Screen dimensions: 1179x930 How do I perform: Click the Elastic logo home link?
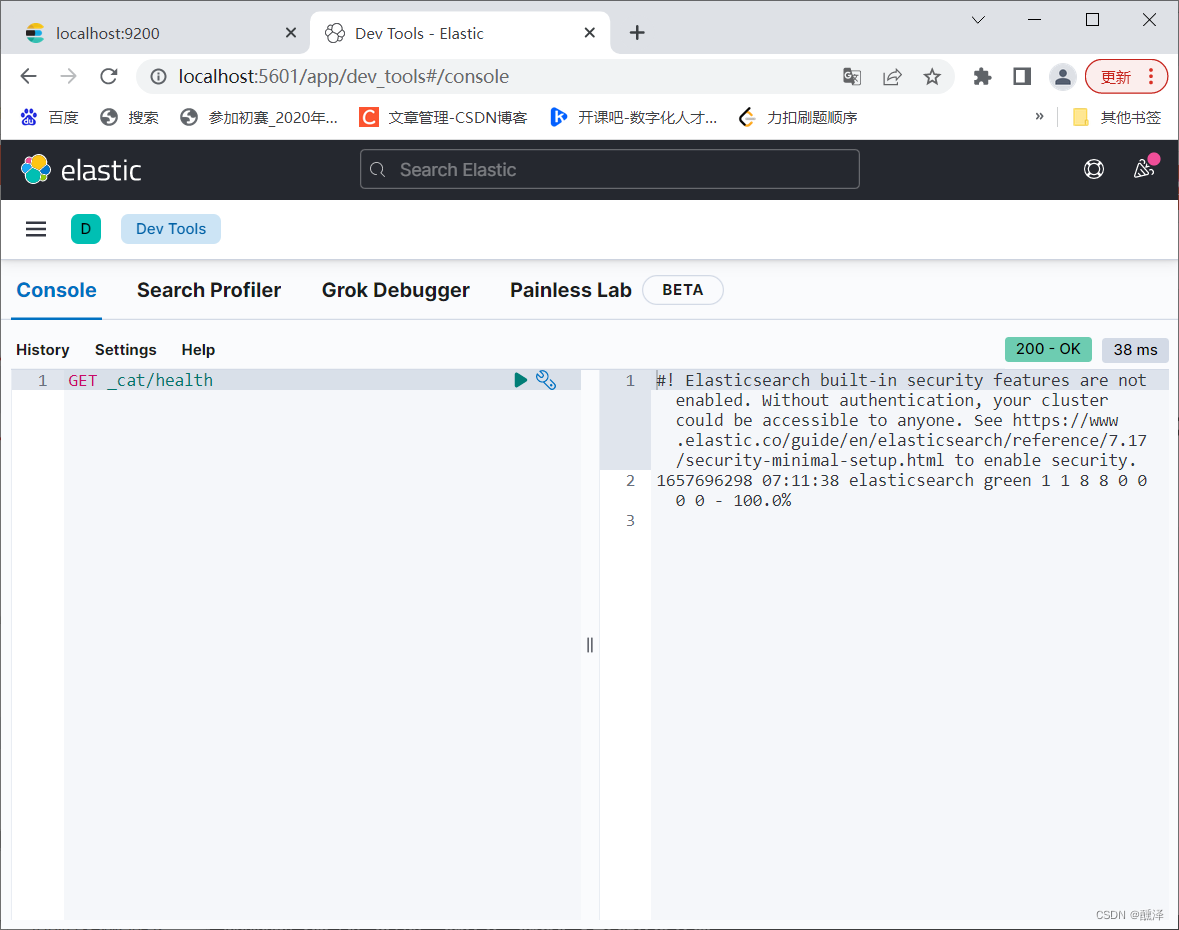[81, 170]
